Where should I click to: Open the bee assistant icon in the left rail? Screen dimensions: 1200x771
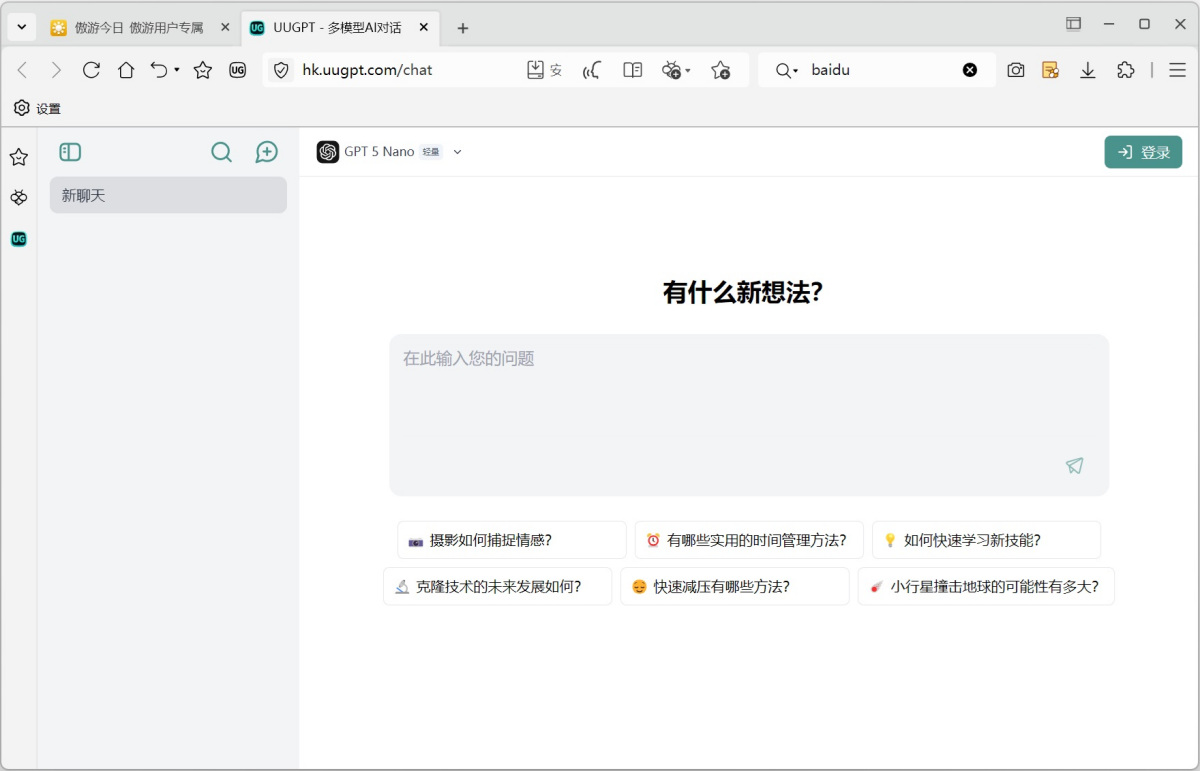pos(18,197)
